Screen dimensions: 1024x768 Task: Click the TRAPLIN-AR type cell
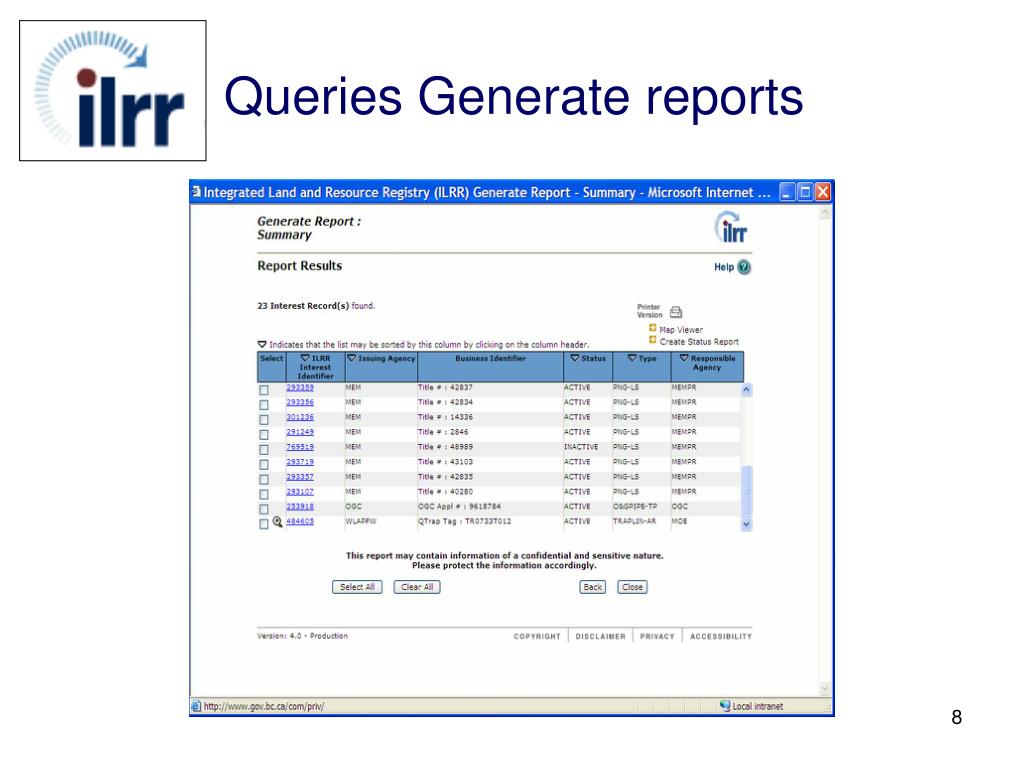pos(634,521)
